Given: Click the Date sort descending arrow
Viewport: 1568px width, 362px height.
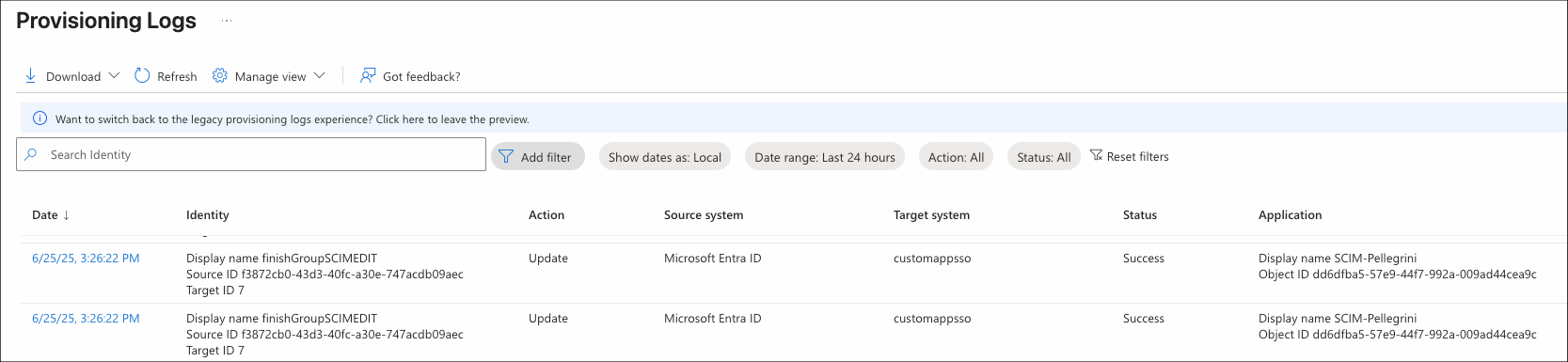Looking at the screenshot, I should tap(66, 215).
